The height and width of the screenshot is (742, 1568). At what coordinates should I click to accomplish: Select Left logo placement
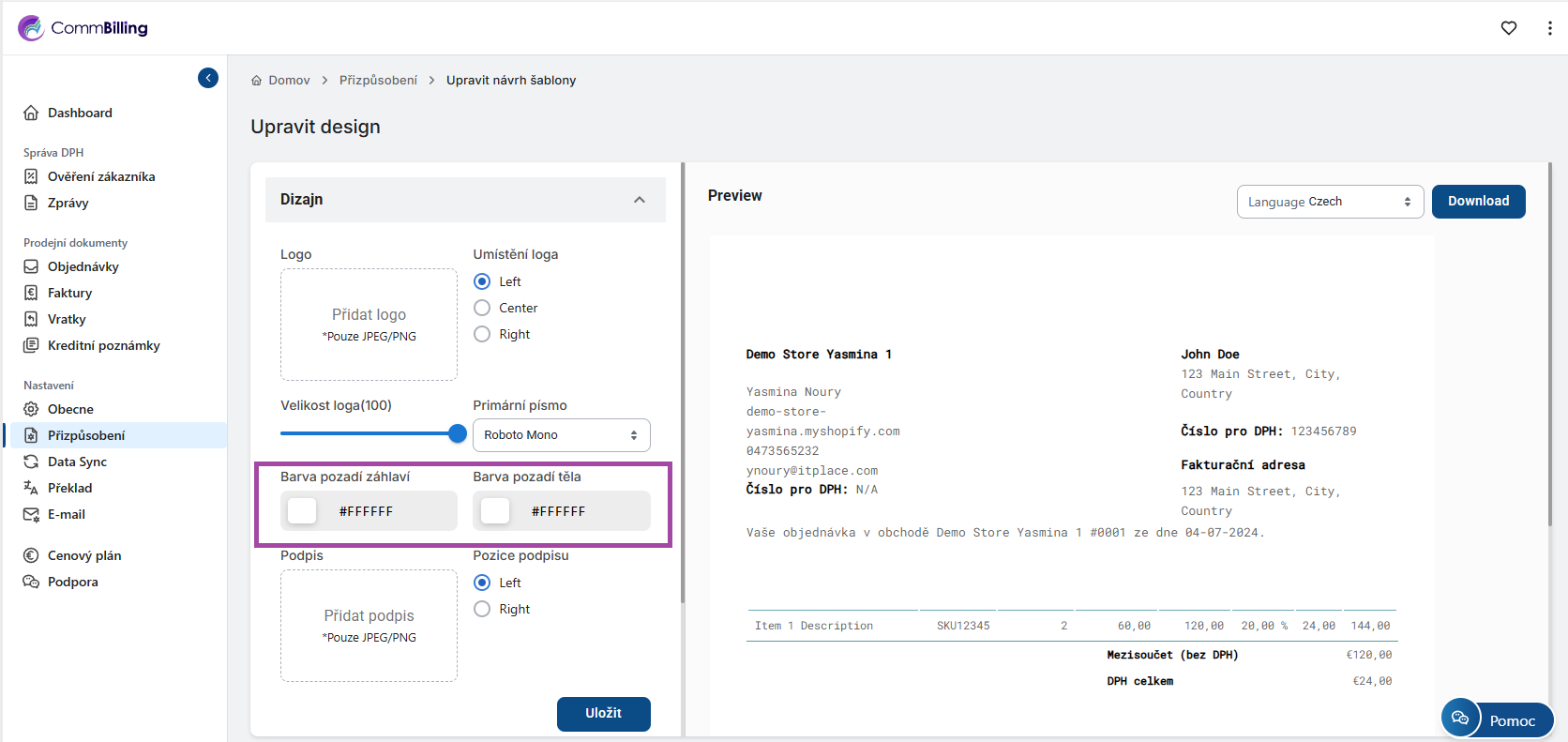pos(482,281)
